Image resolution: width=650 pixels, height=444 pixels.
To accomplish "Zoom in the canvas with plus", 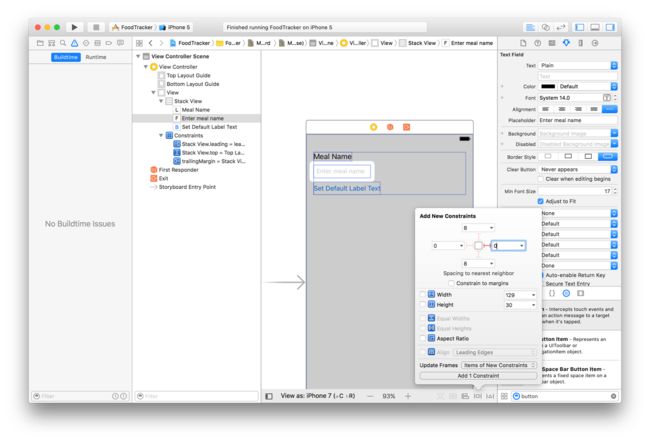I will pyautogui.click(x=408, y=396).
